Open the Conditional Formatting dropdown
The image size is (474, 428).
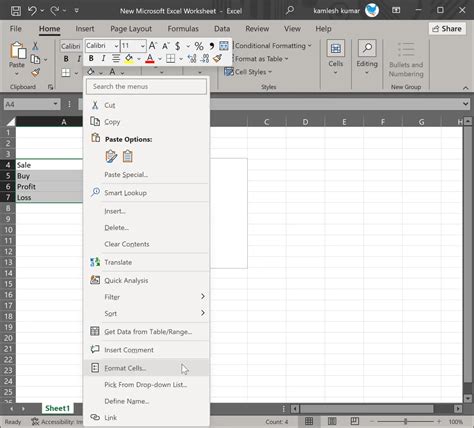tap(273, 46)
